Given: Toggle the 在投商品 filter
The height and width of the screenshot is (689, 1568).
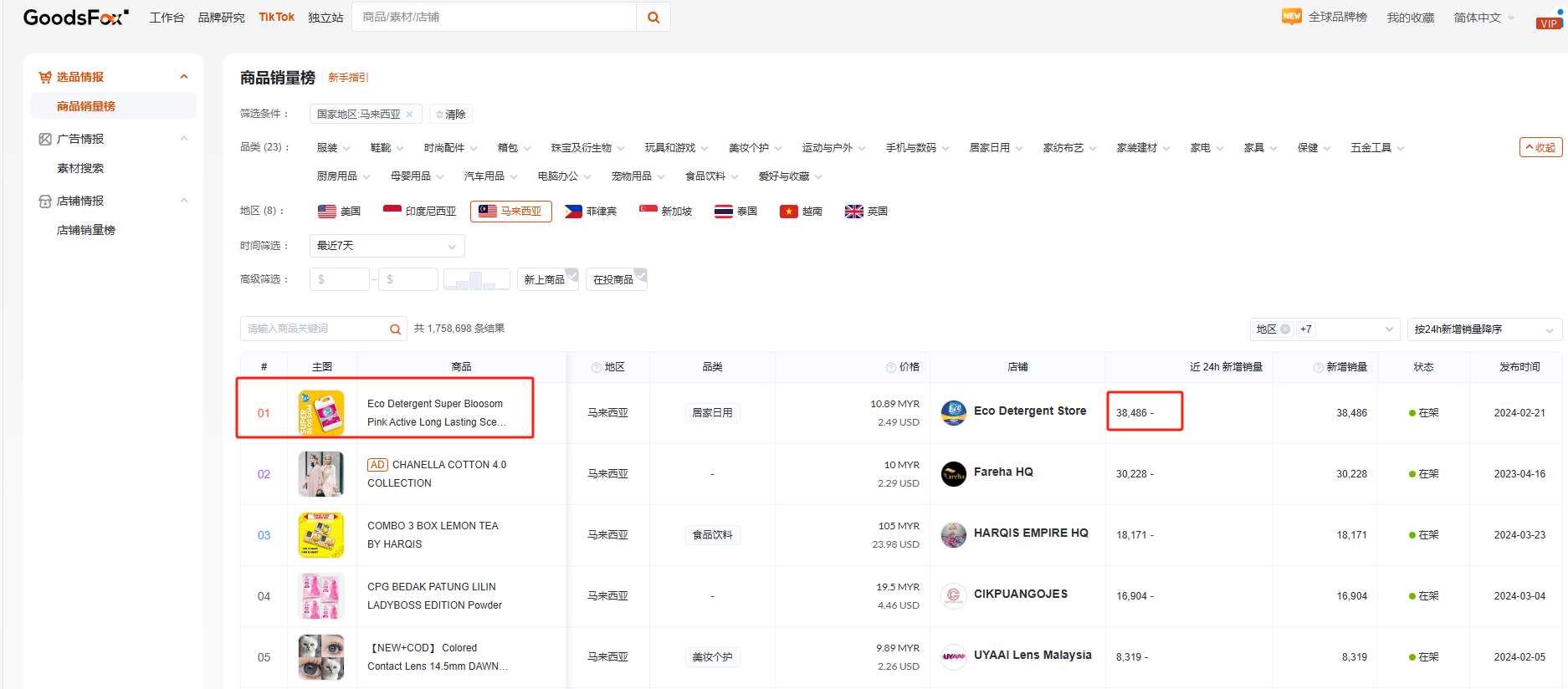Looking at the screenshot, I should (617, 279).
